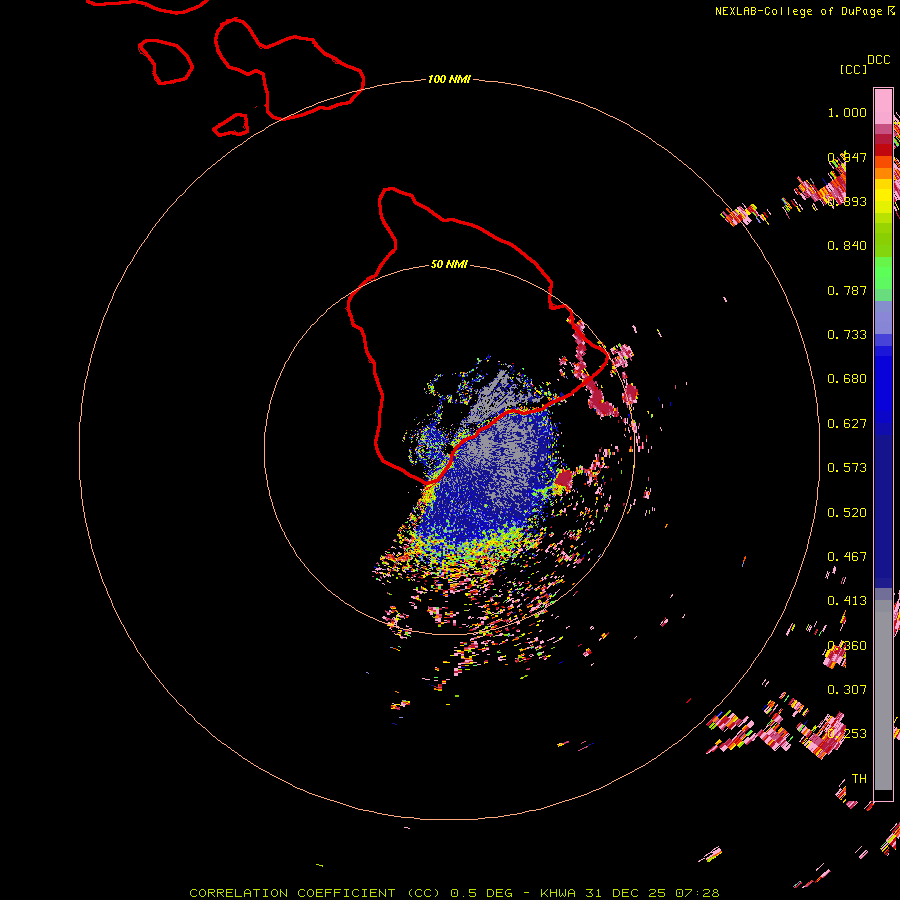Select the 0.627 color scale value
Screen dimensions: 900x900
[x=847, y=424]
